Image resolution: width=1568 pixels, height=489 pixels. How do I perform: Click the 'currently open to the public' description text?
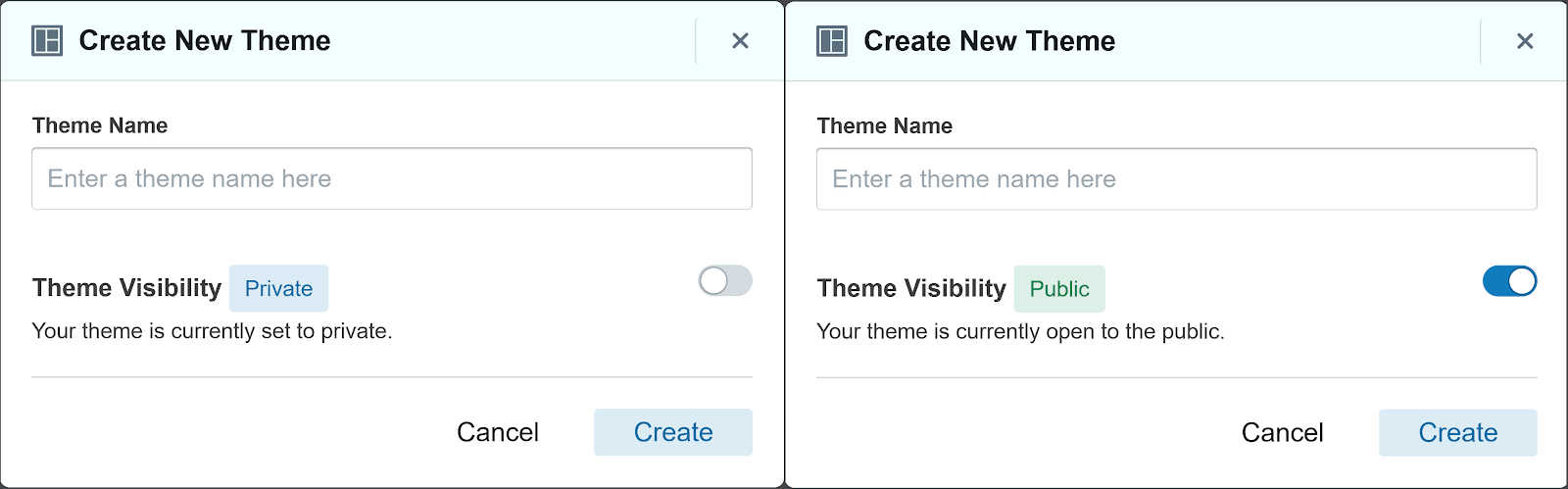(1020, 331)
